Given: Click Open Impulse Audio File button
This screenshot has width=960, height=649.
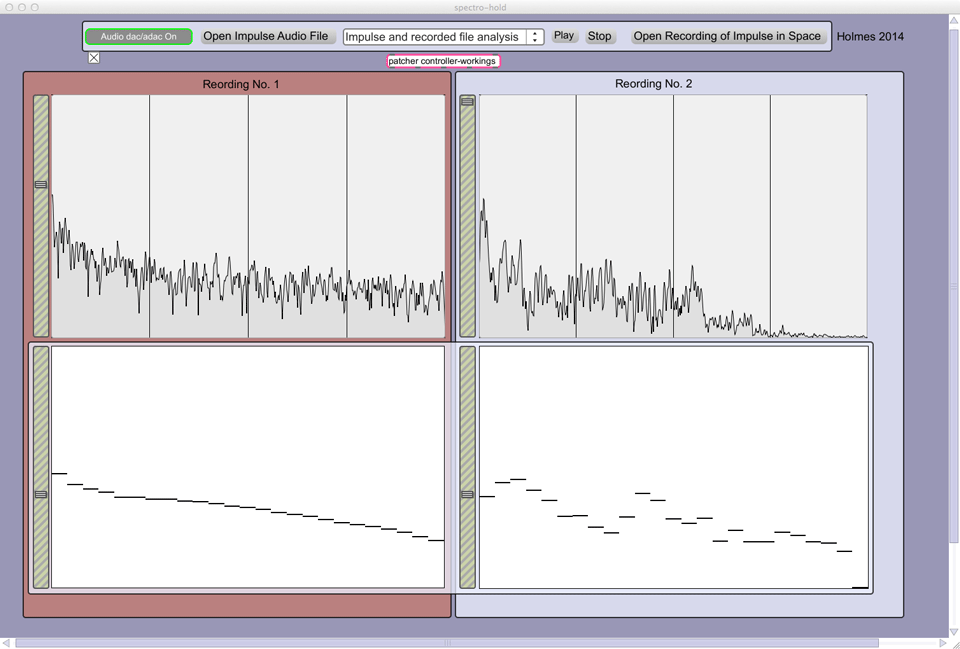Looking at the screenshot, I should point(266,36).
